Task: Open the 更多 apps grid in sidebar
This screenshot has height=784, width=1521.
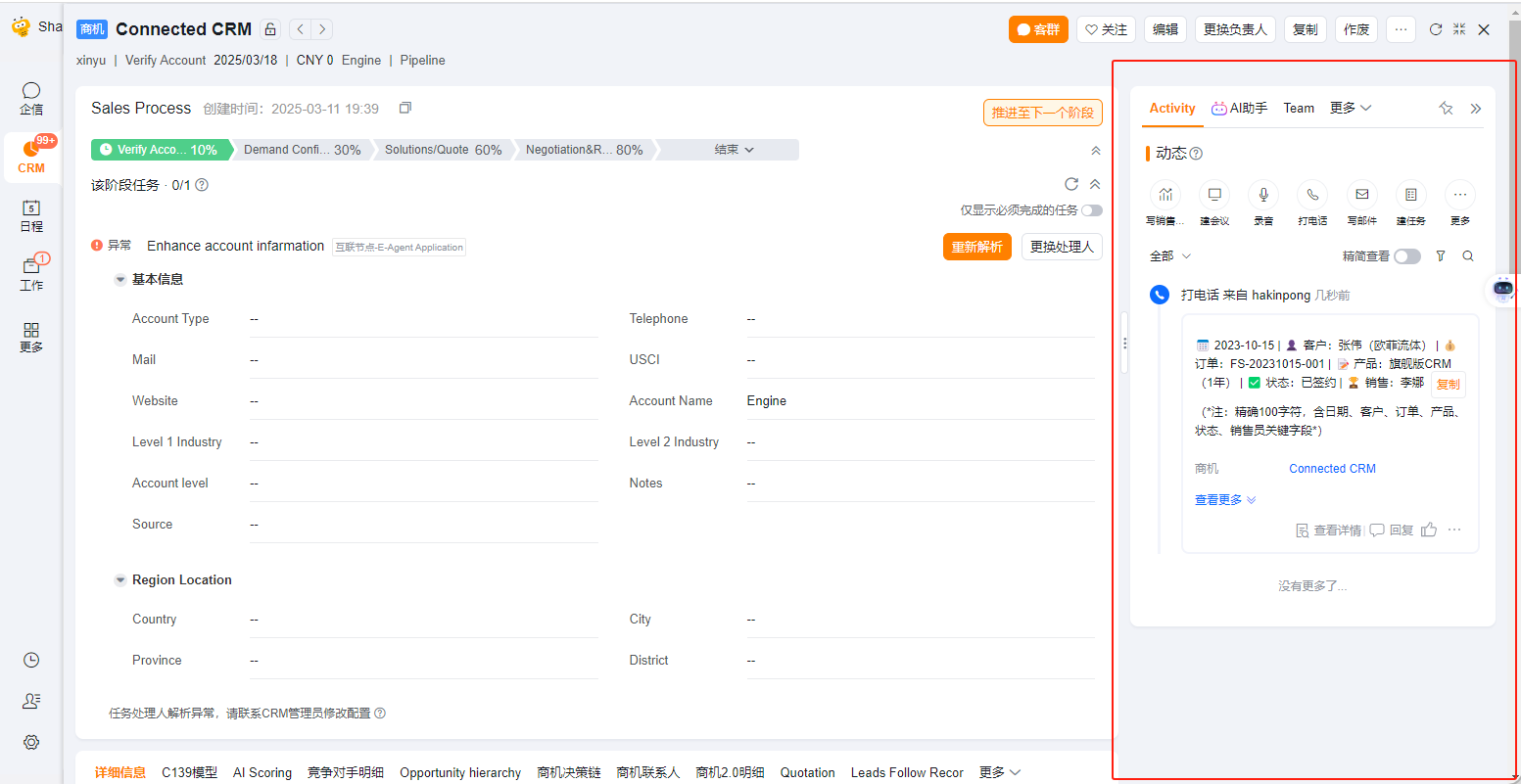Action: tap(31, 337)
